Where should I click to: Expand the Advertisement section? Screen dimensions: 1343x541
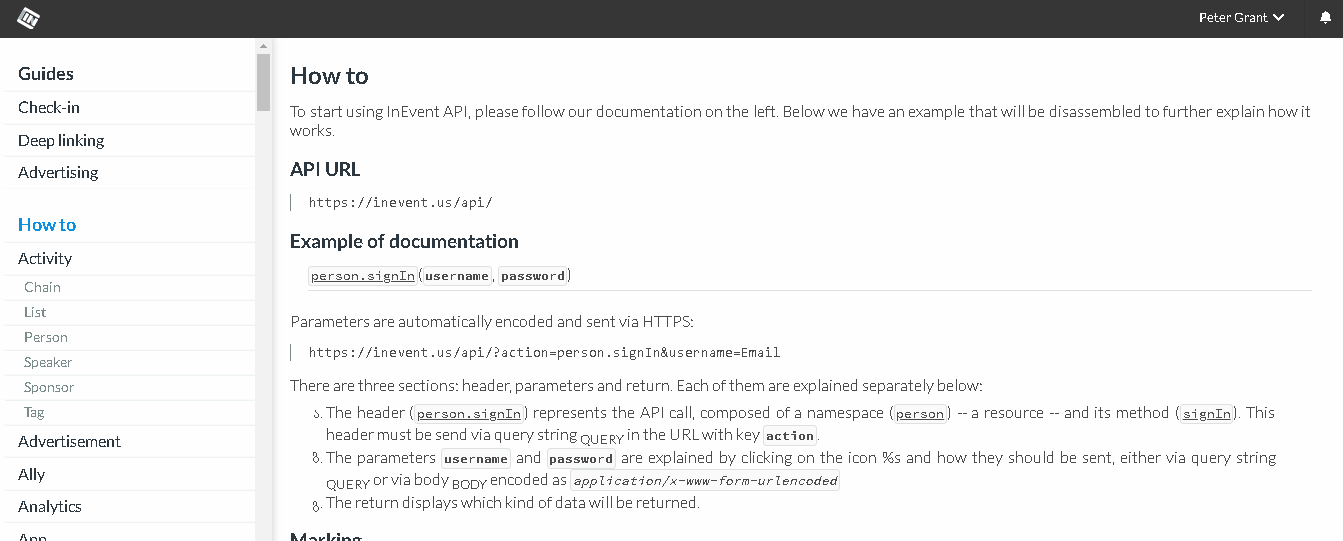[x=69, y=442]
